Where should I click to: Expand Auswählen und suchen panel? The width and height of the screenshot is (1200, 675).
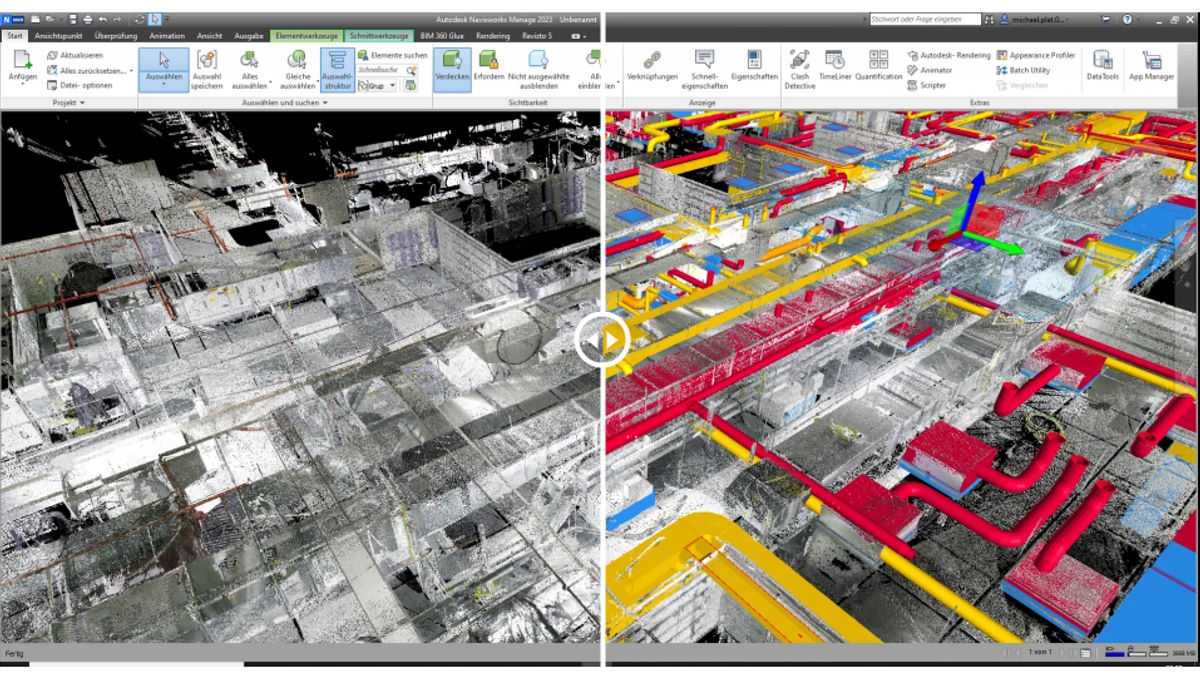tap(325, 103)
